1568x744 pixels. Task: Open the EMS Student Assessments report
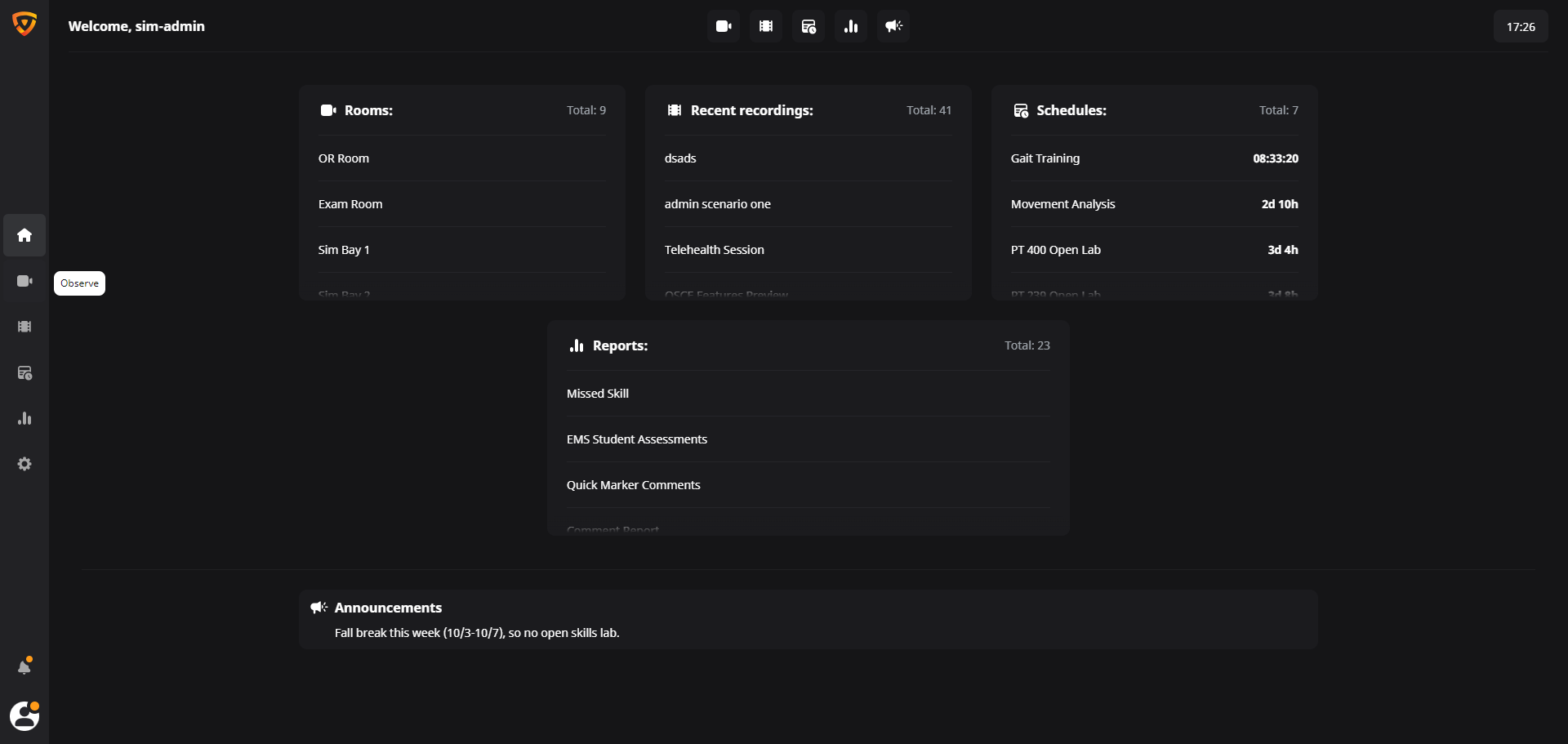637,439
